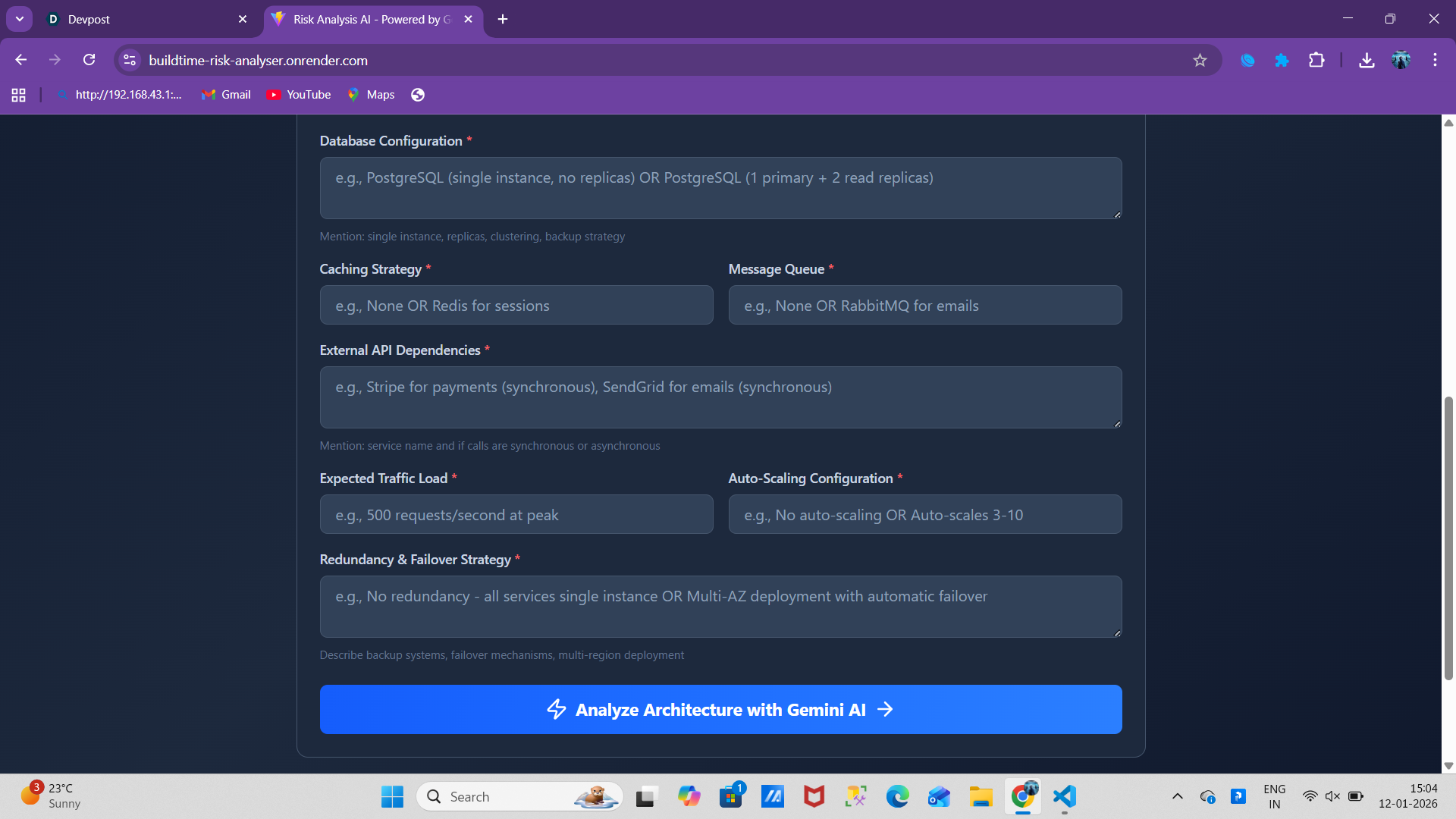Focus the Caching Strategy input field

(x=516, y=305)
